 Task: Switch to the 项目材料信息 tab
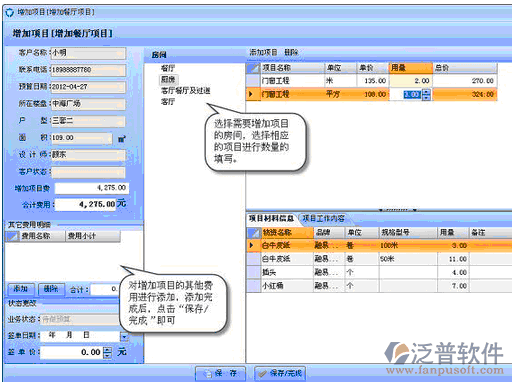point(271,218)
